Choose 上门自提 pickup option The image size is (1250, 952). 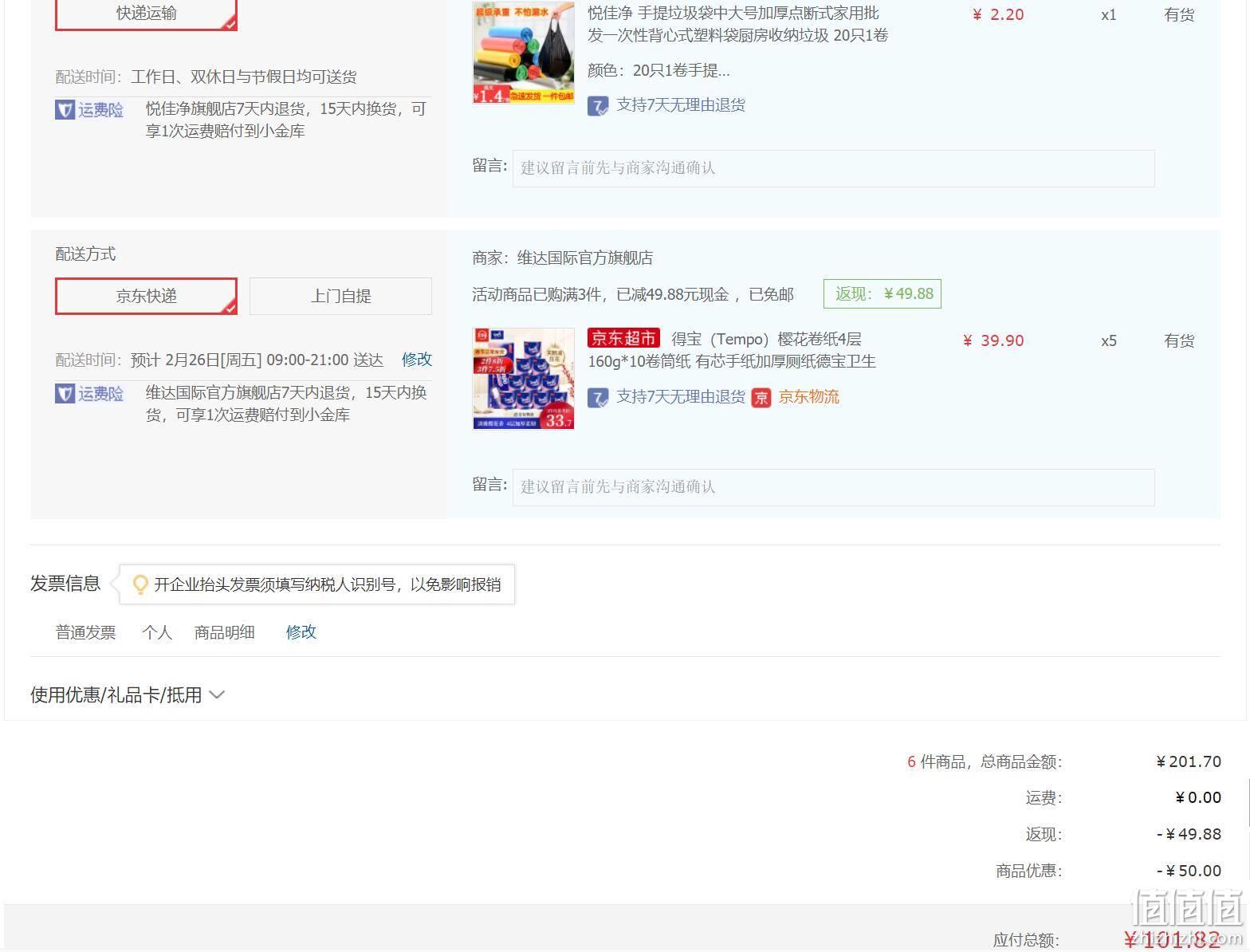[340, 296]
